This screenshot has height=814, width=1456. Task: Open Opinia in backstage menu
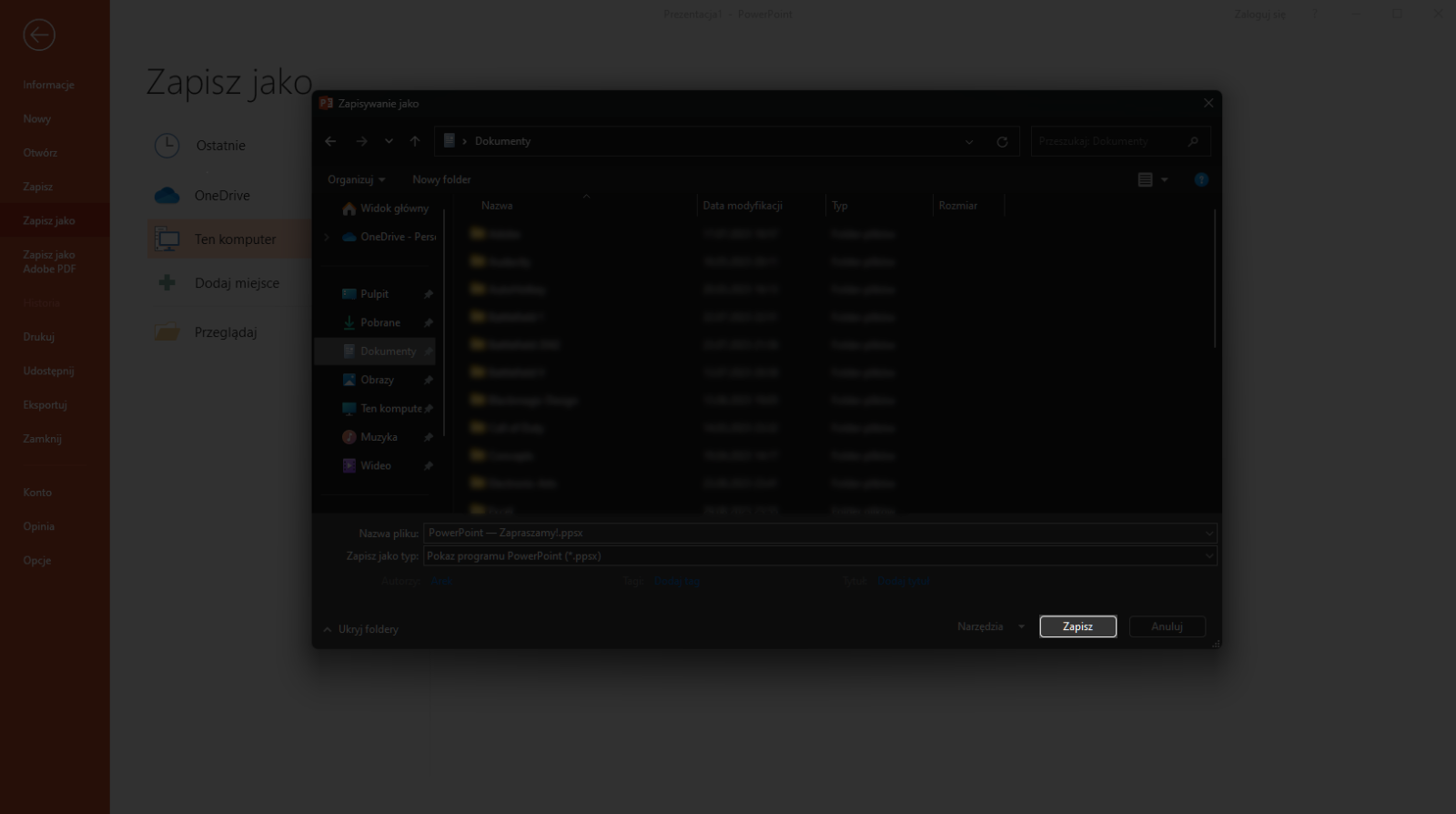click(x=39, y=526)
